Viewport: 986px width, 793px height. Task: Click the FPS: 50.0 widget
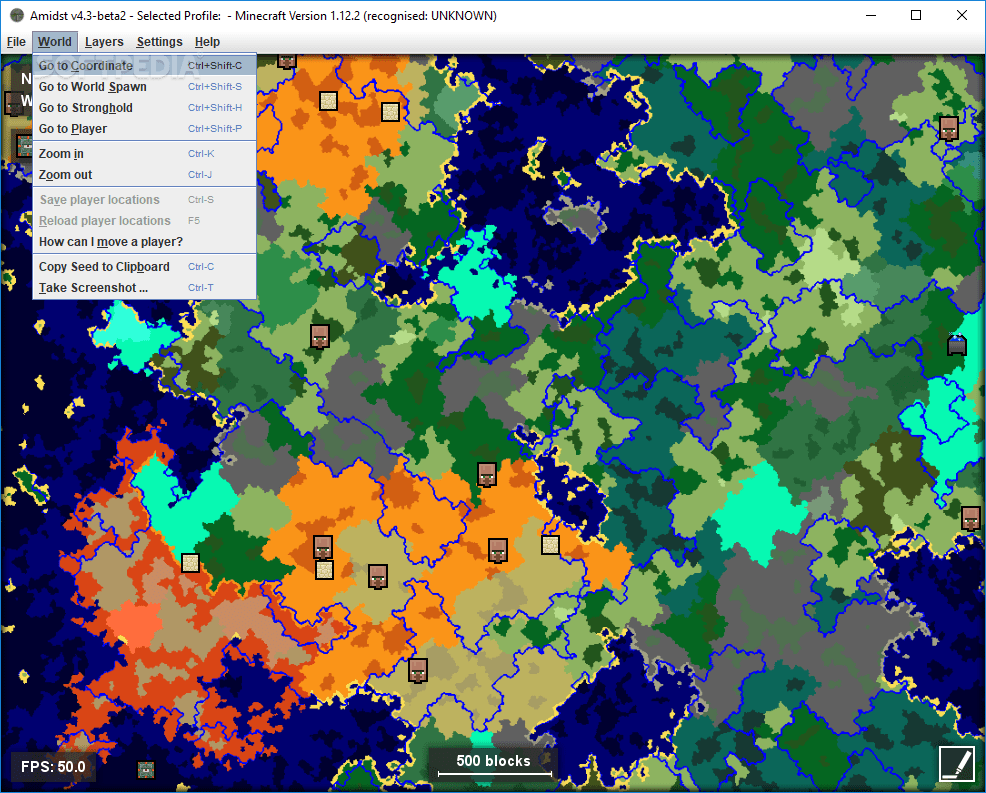(53, 767)
